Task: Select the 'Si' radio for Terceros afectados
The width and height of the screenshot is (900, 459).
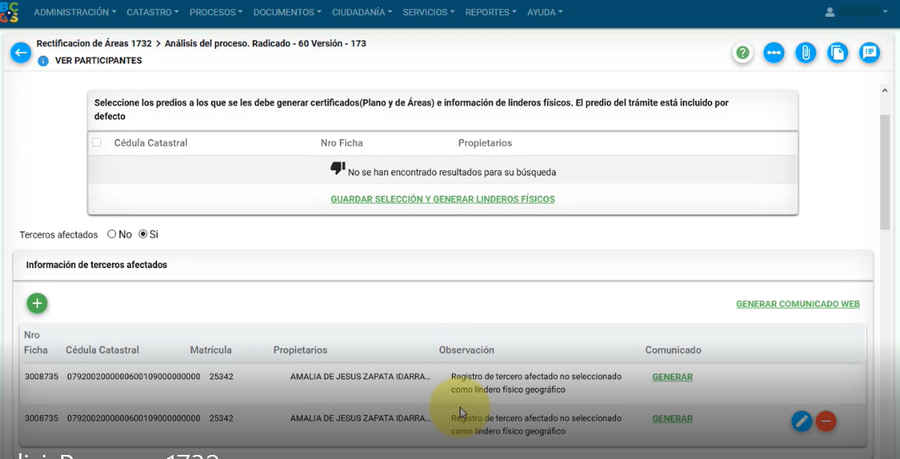Action: click(x=143, y=234)
